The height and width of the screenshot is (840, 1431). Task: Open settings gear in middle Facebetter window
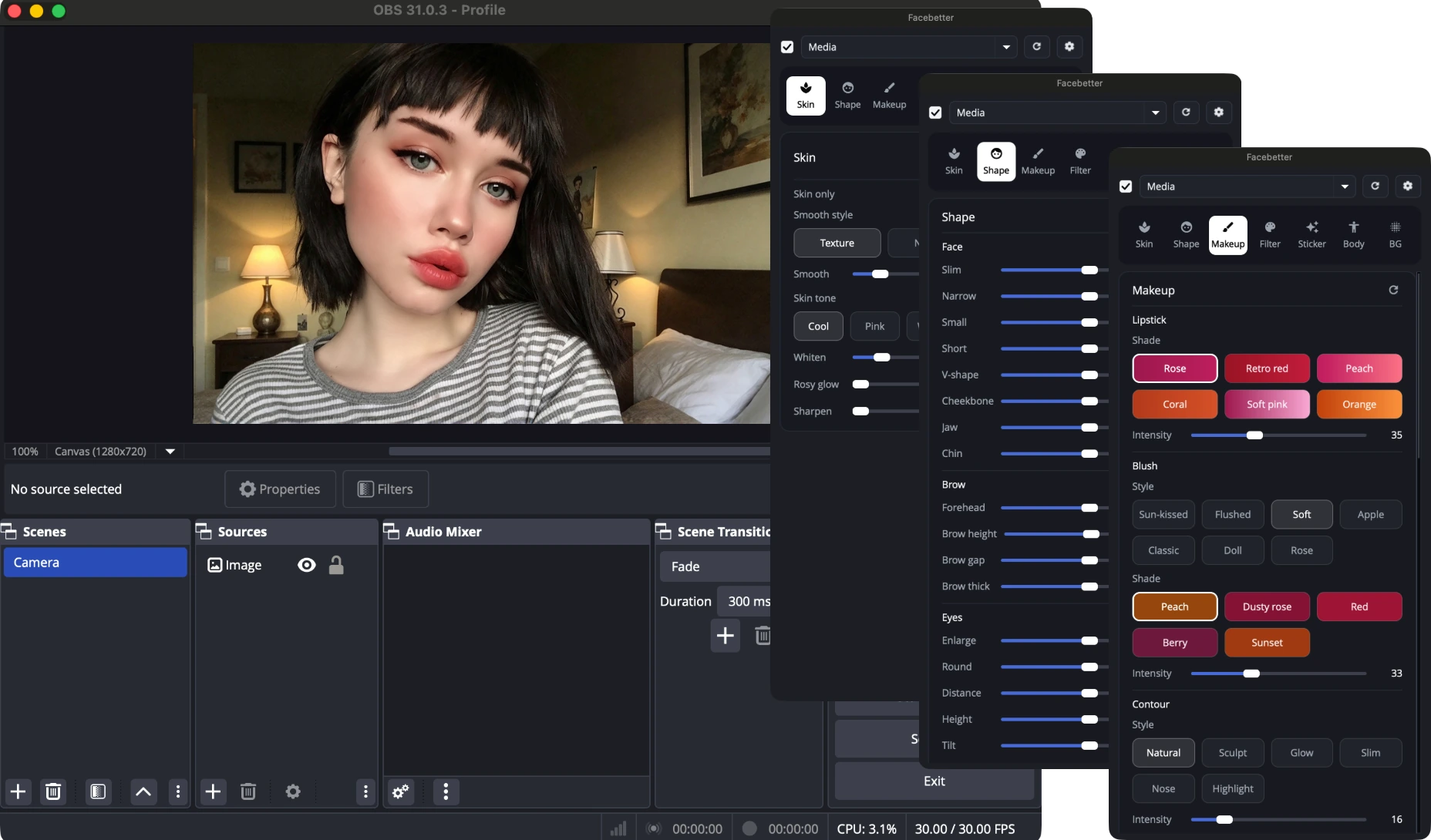click(x=1218, y=112)
